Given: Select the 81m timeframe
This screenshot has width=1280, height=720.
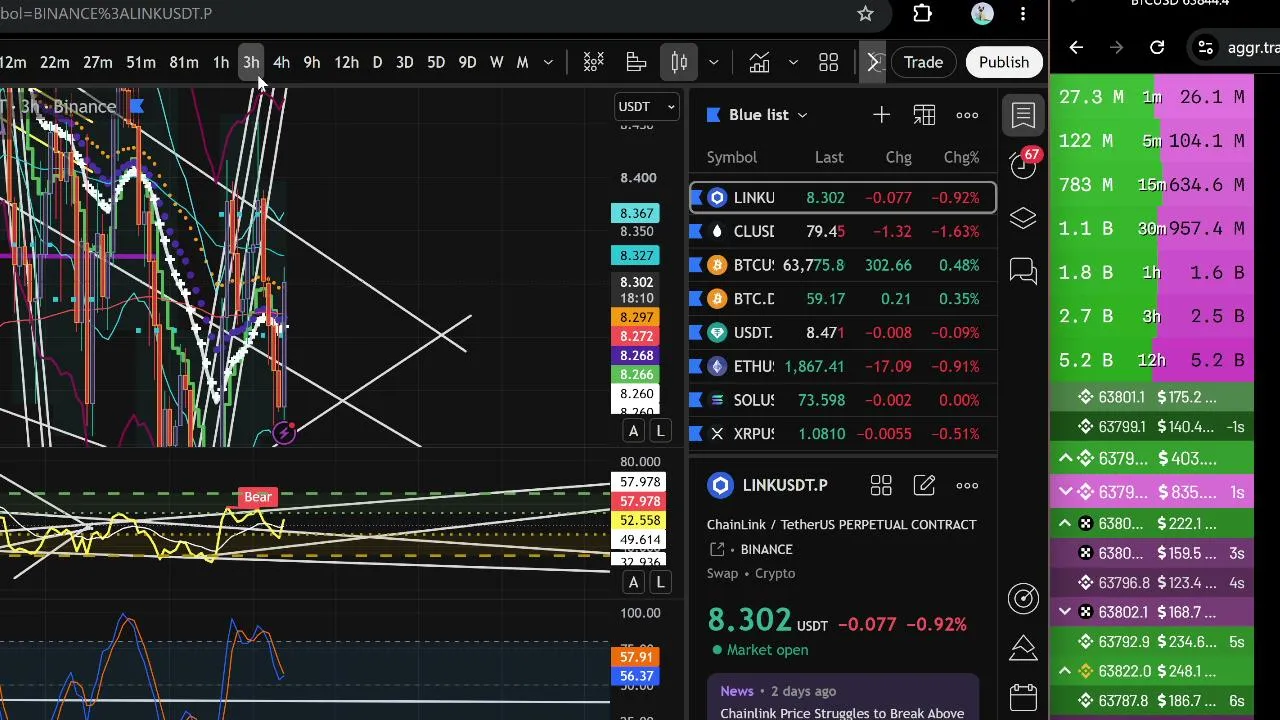Looking at the screenshot, I should coord(183,63).
